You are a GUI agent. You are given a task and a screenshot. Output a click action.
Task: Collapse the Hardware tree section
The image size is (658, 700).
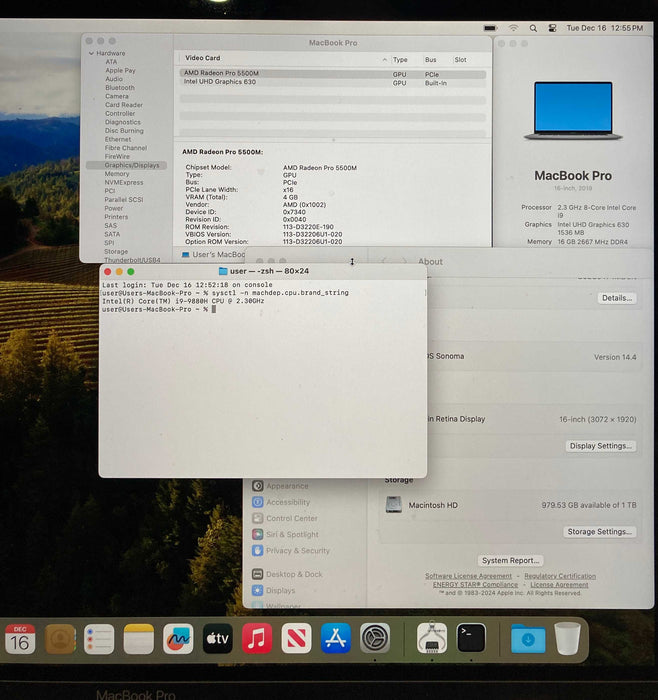(x=91, y=53)
